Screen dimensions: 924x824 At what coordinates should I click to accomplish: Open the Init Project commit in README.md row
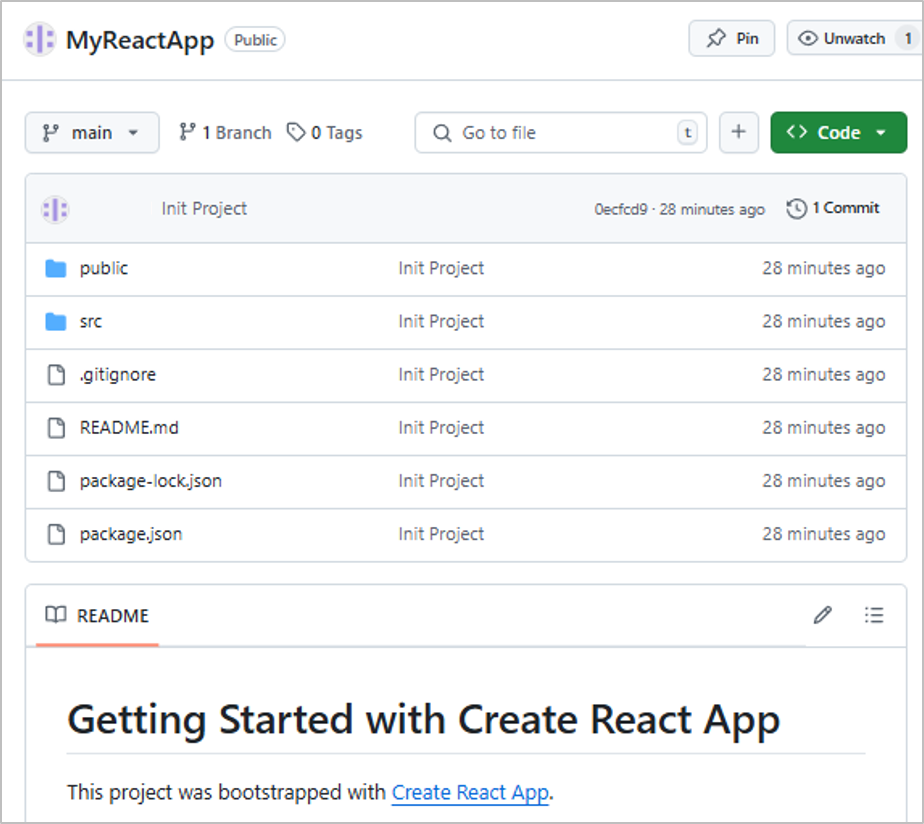point(441,427)
